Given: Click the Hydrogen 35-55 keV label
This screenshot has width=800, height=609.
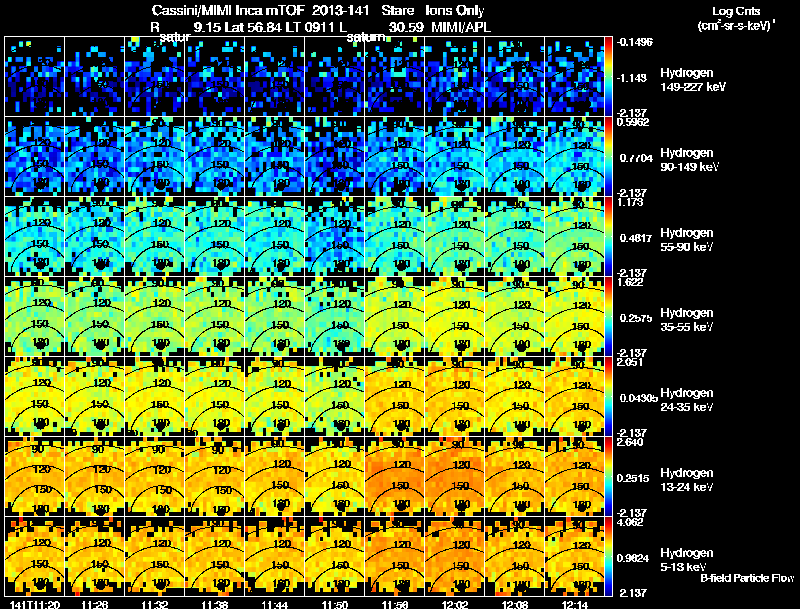Looking at the screenshot, I should (x=687, y=320).
